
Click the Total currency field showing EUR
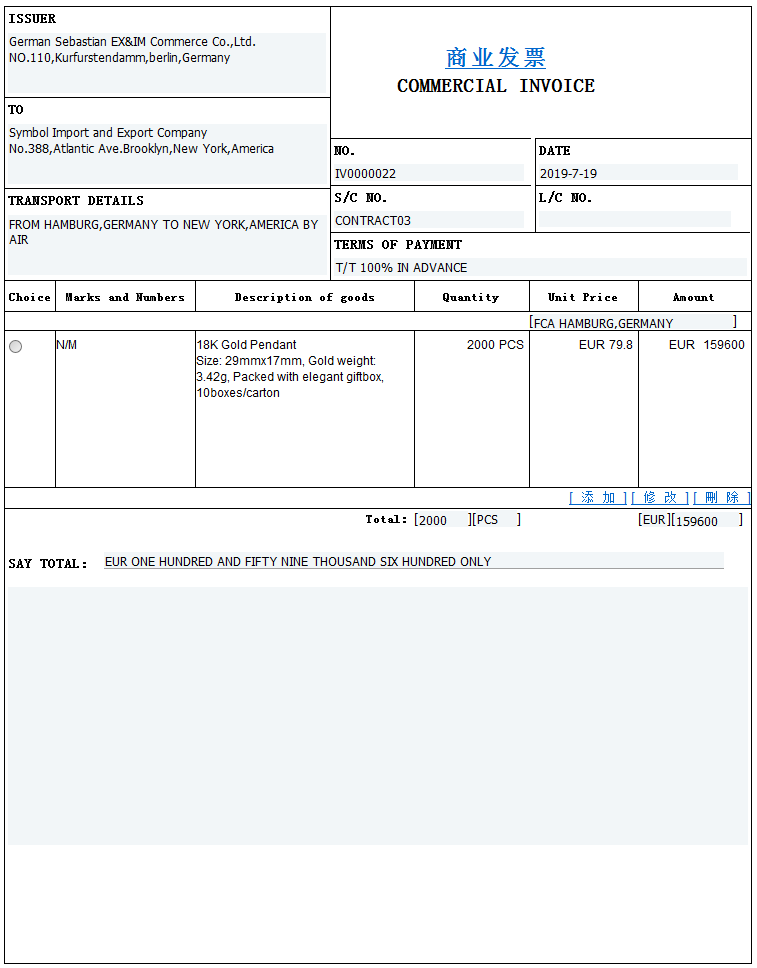[654, 520]
